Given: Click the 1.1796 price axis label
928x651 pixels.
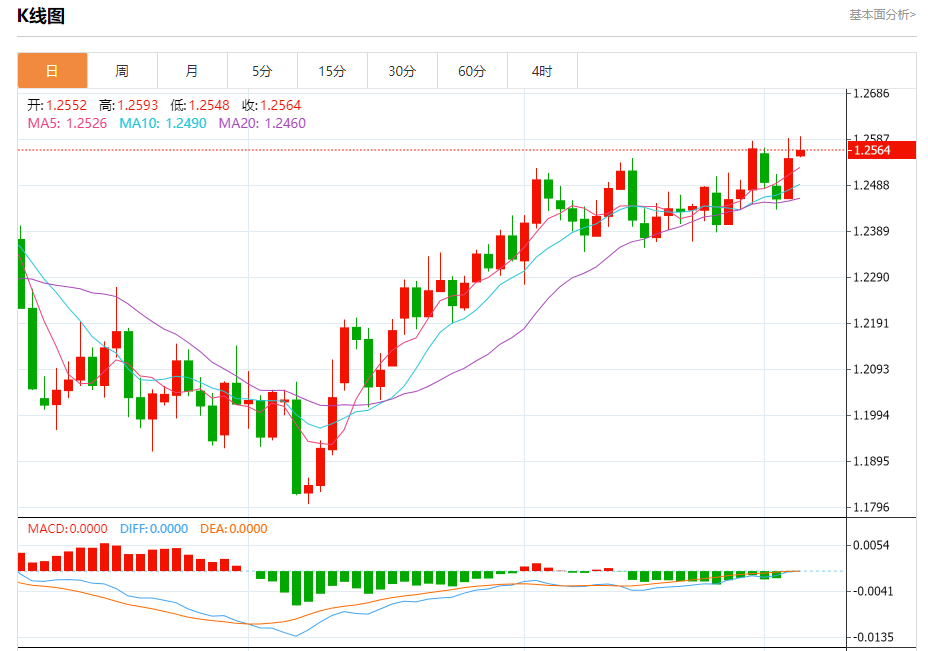Looking at the screenshot, I should click(x=871, y=507).
